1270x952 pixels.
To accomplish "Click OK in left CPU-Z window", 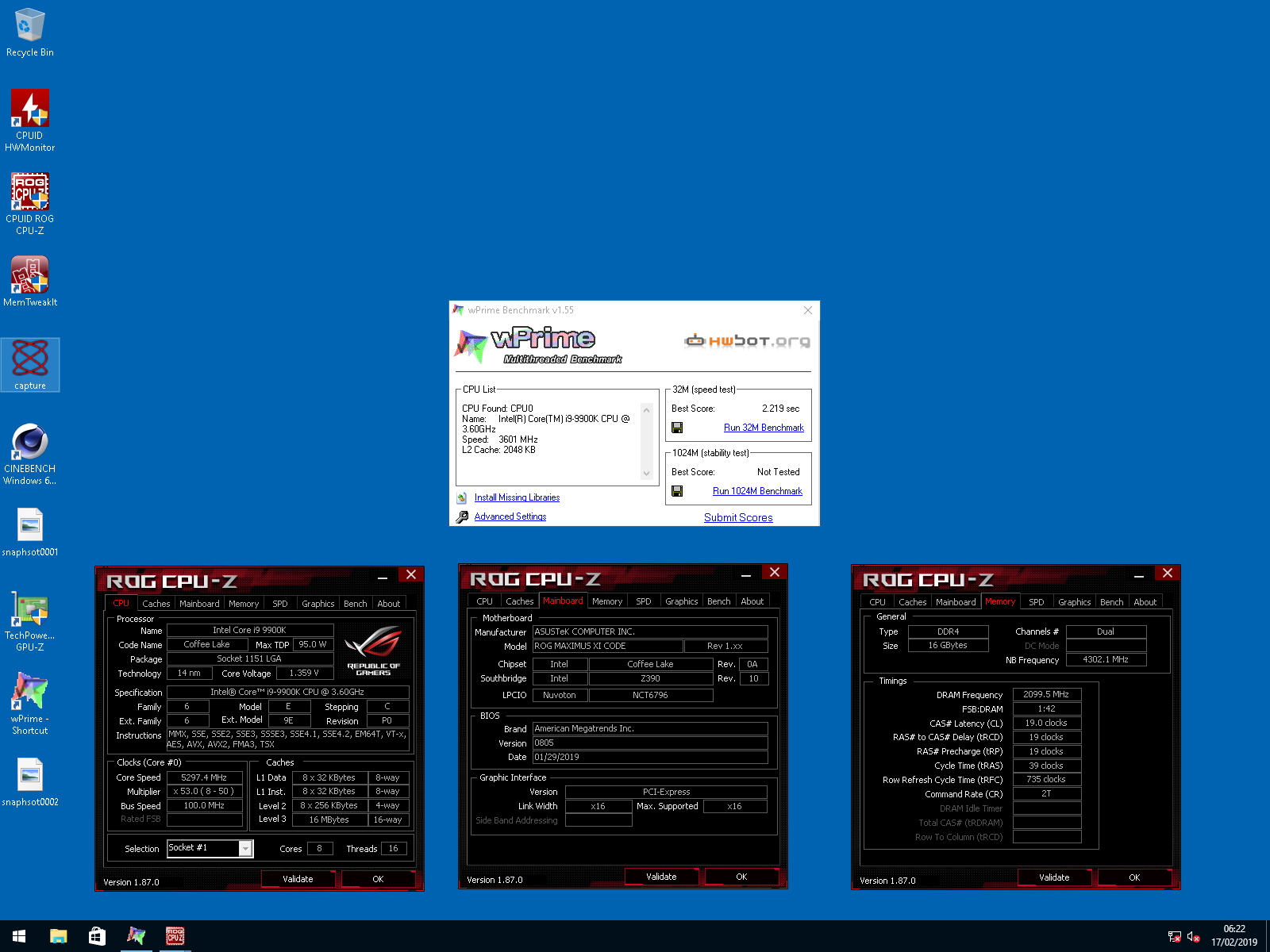I will tap(378, 879).
